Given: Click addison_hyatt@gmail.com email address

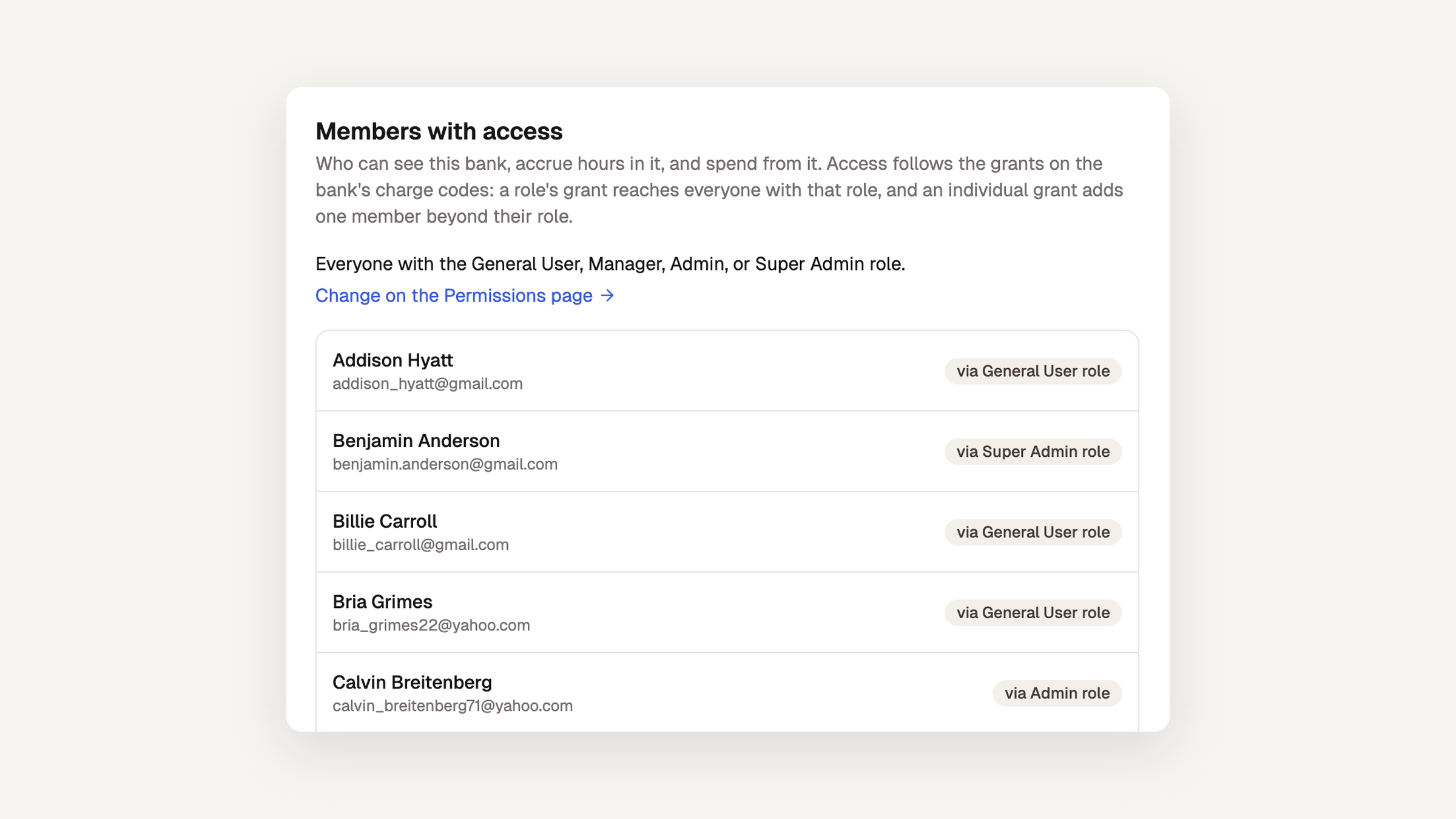Looking at the screenshot, I should pos(427,384).
